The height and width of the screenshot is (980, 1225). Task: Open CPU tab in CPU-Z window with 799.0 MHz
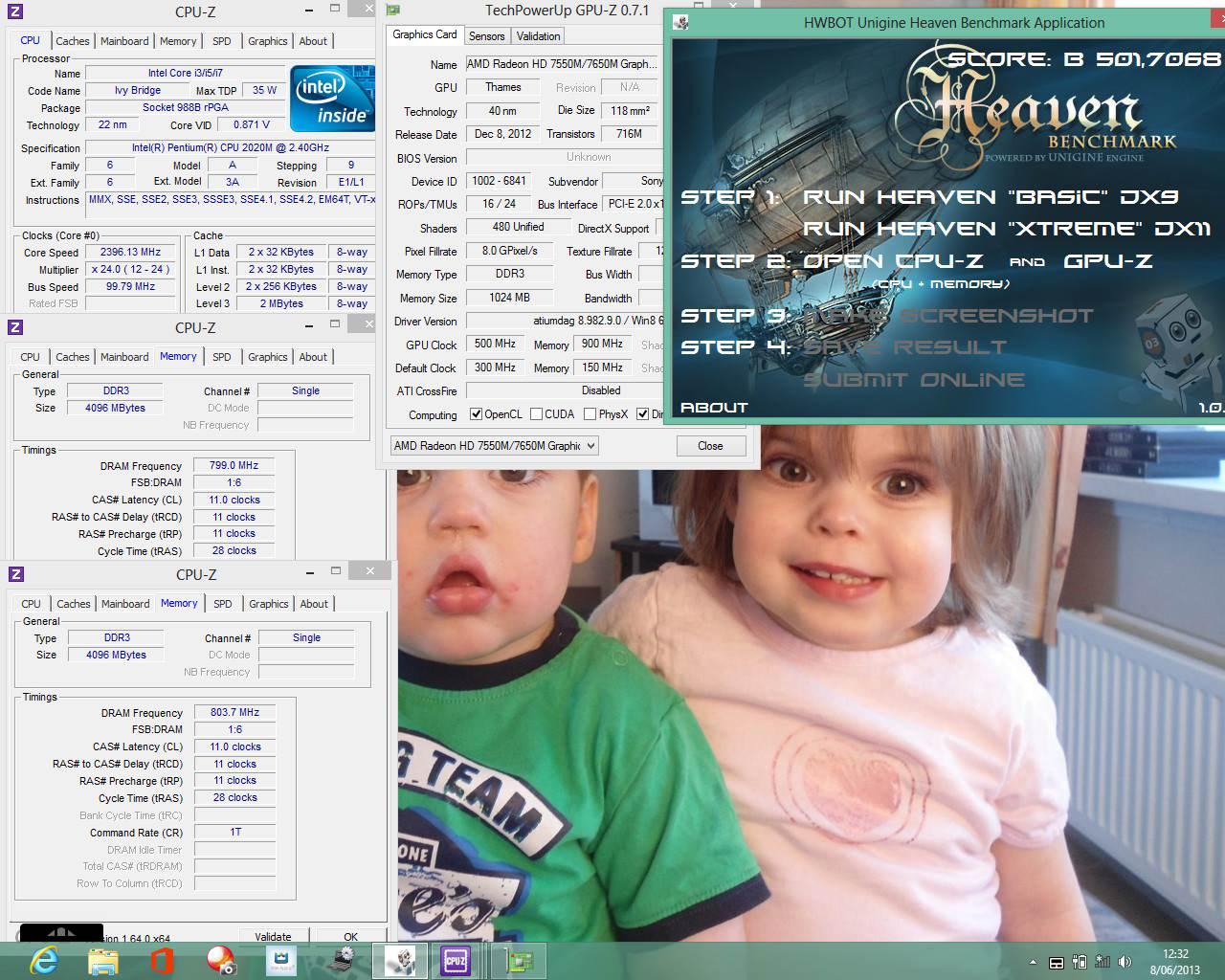pos(31,357)
